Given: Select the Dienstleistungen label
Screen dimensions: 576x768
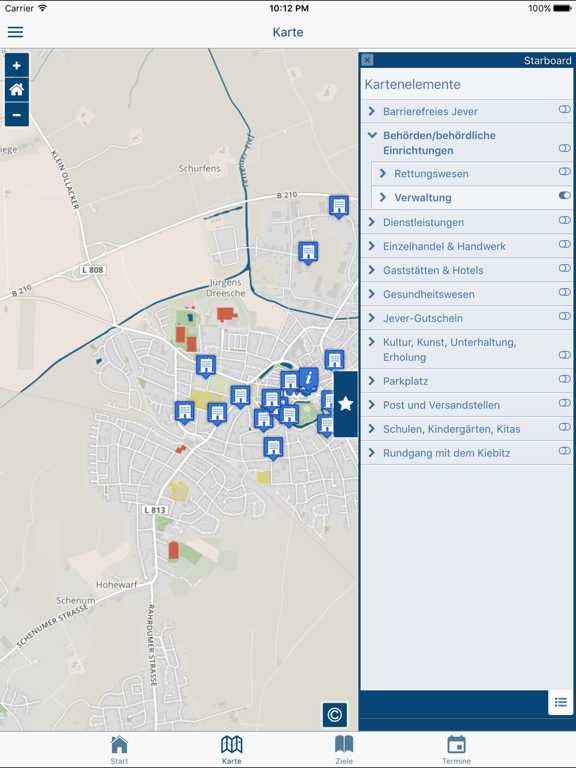Looking at the screenshot, I should (x=423, y=222).
